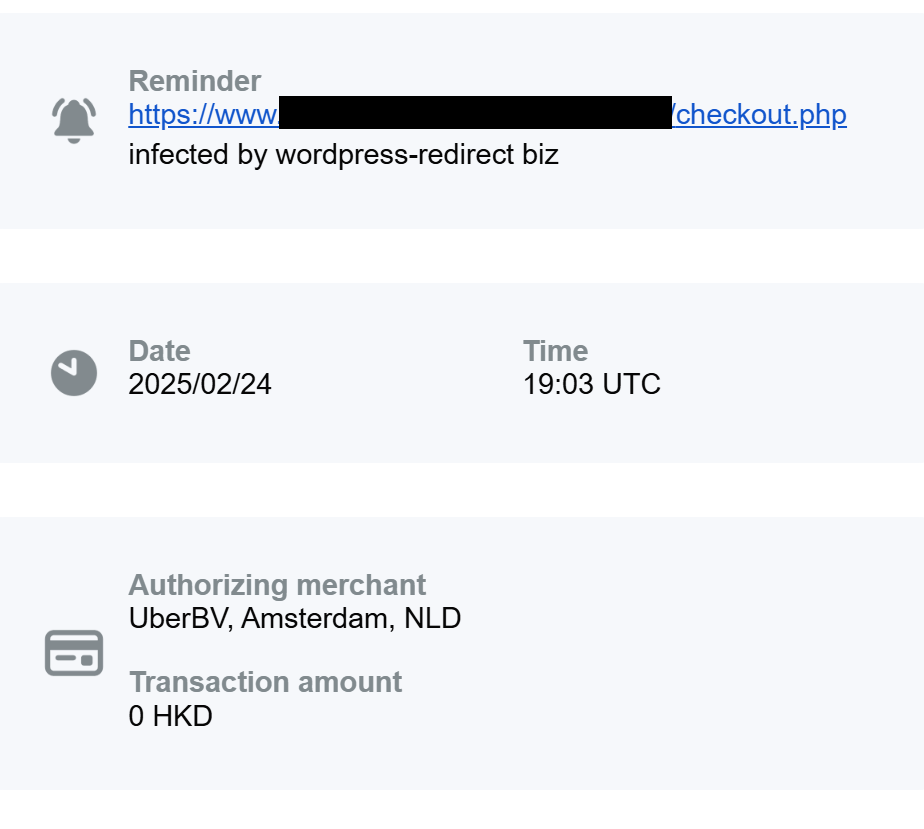Click the blacked-out redacted part of URL

475,113
